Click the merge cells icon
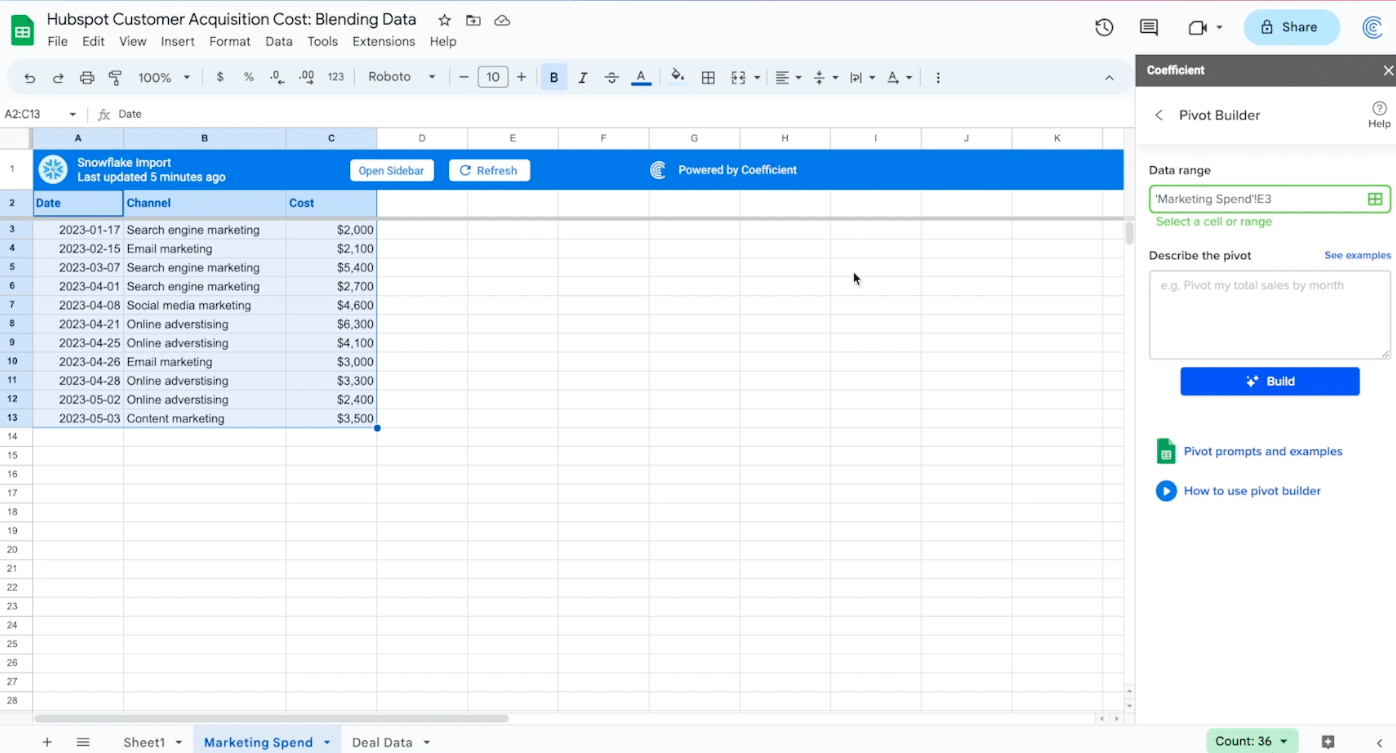Screen dimensions: 1396x753 (x=738, y=77)
